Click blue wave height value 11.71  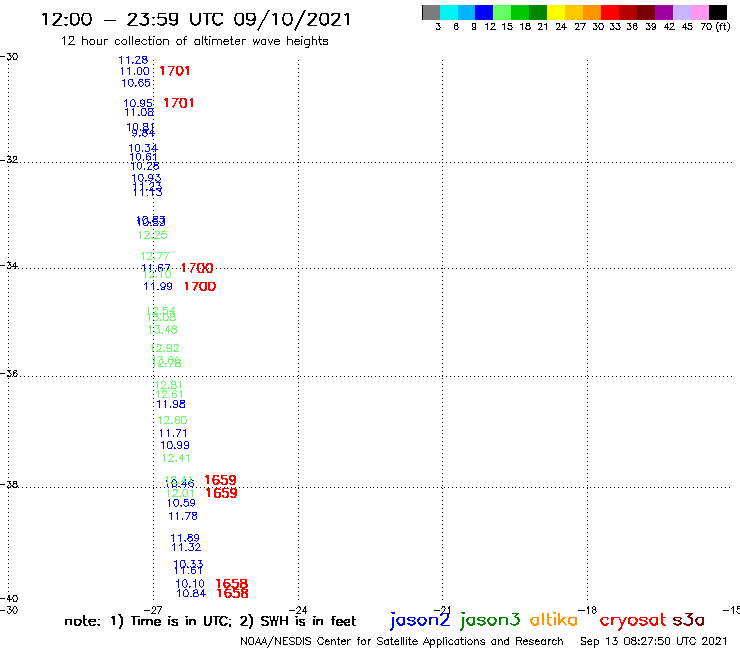(173, 433)
